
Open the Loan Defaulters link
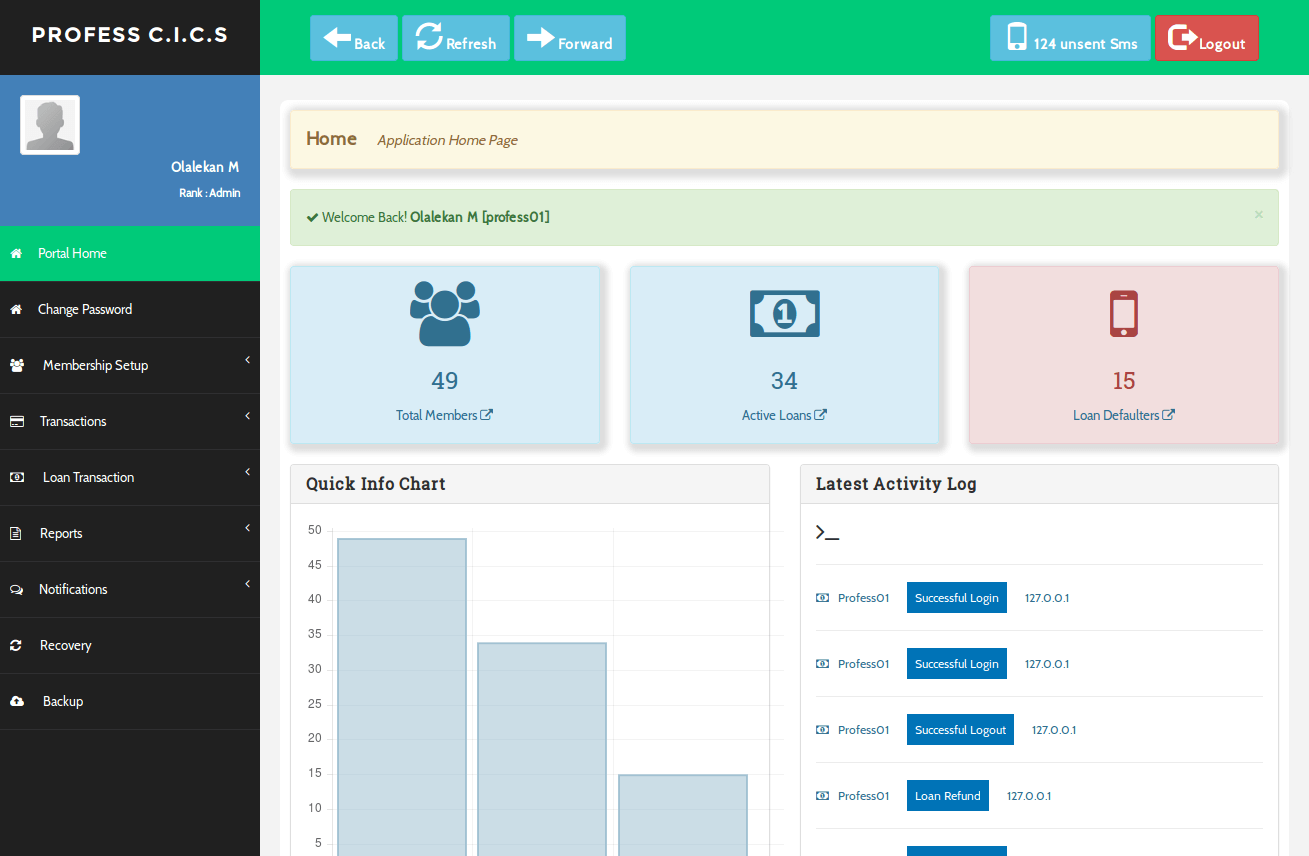1124,415
